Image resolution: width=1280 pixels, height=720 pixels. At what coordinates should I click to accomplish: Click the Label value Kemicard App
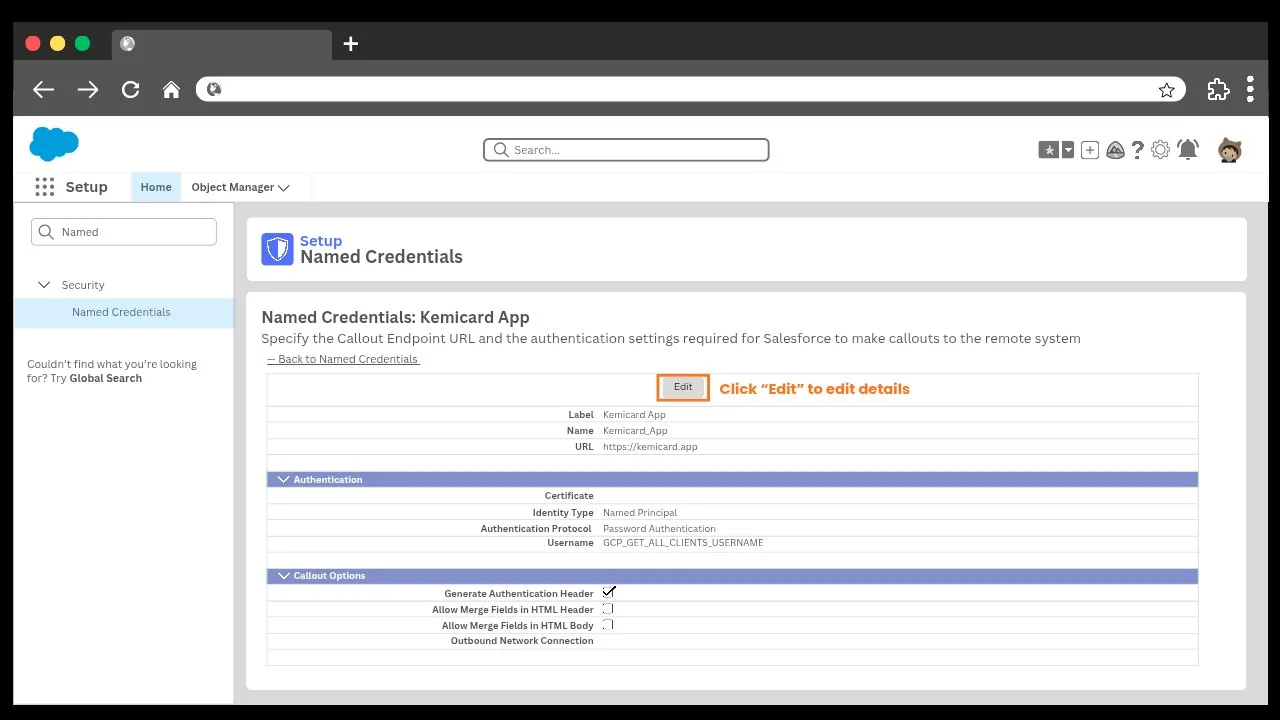[634, 415]
